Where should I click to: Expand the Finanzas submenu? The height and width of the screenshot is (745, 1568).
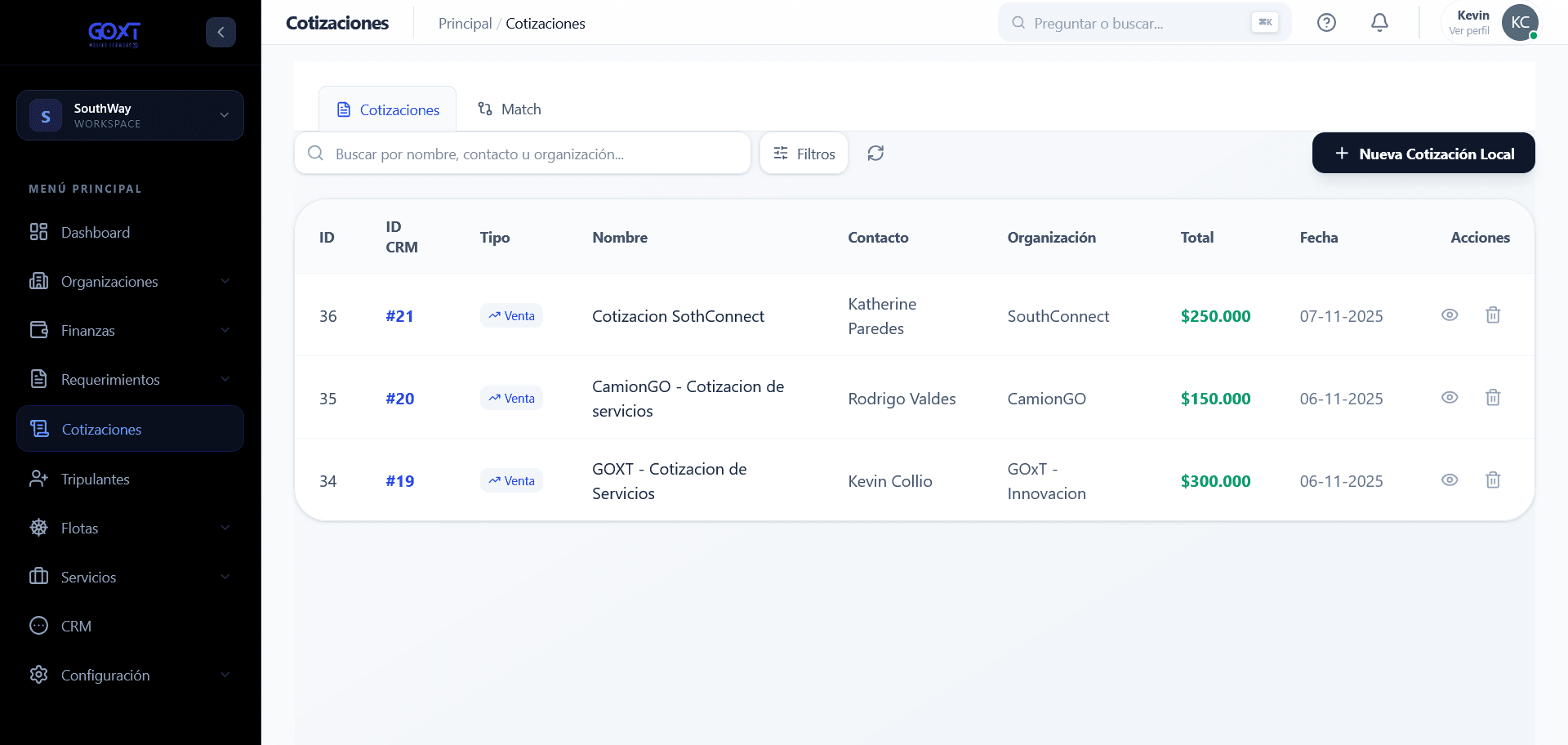pyautogui.click(x=130, y=330)
